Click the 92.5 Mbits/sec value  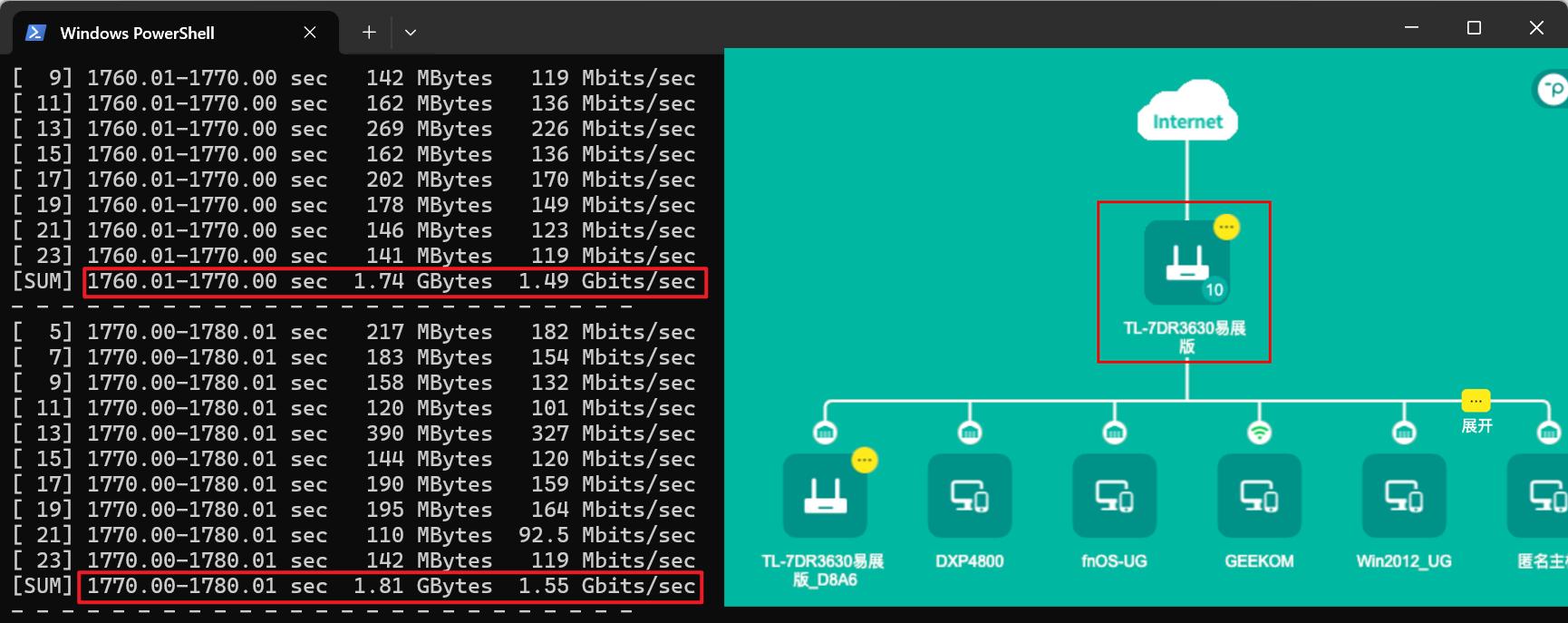[x=607, y=535]
